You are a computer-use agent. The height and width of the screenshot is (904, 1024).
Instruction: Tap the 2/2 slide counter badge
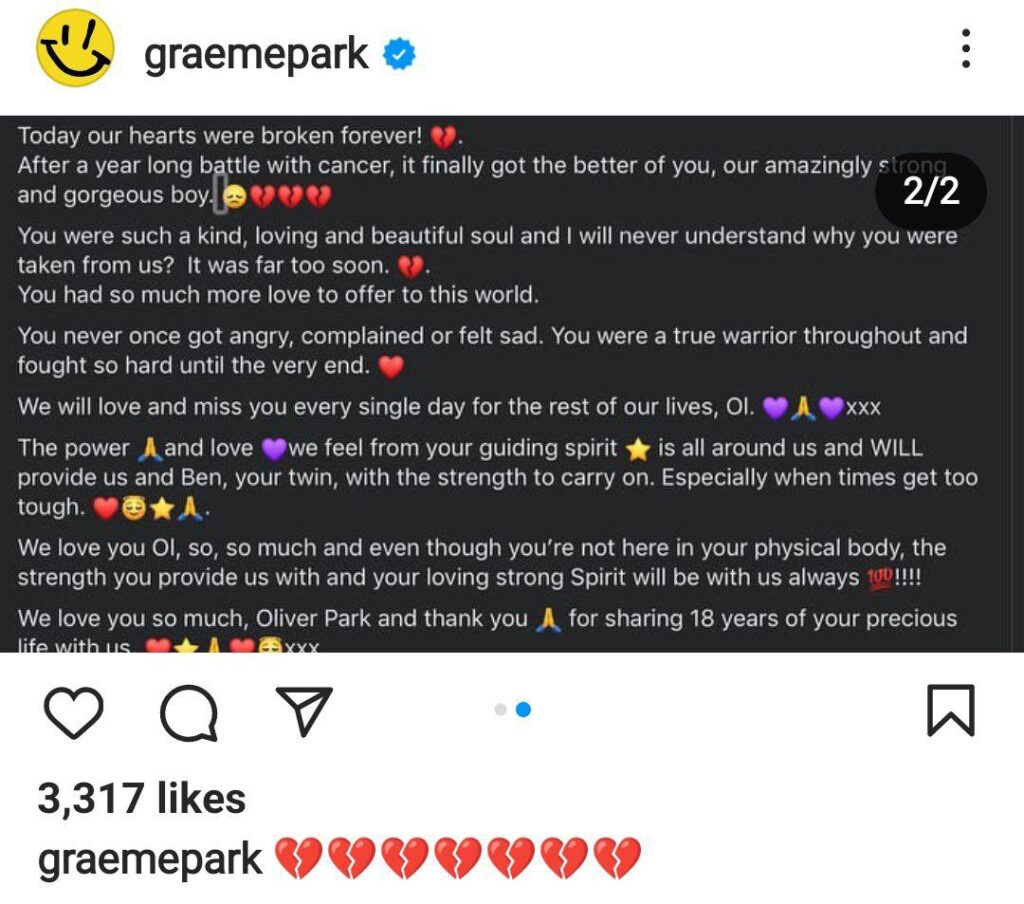(x=930, y=191)
